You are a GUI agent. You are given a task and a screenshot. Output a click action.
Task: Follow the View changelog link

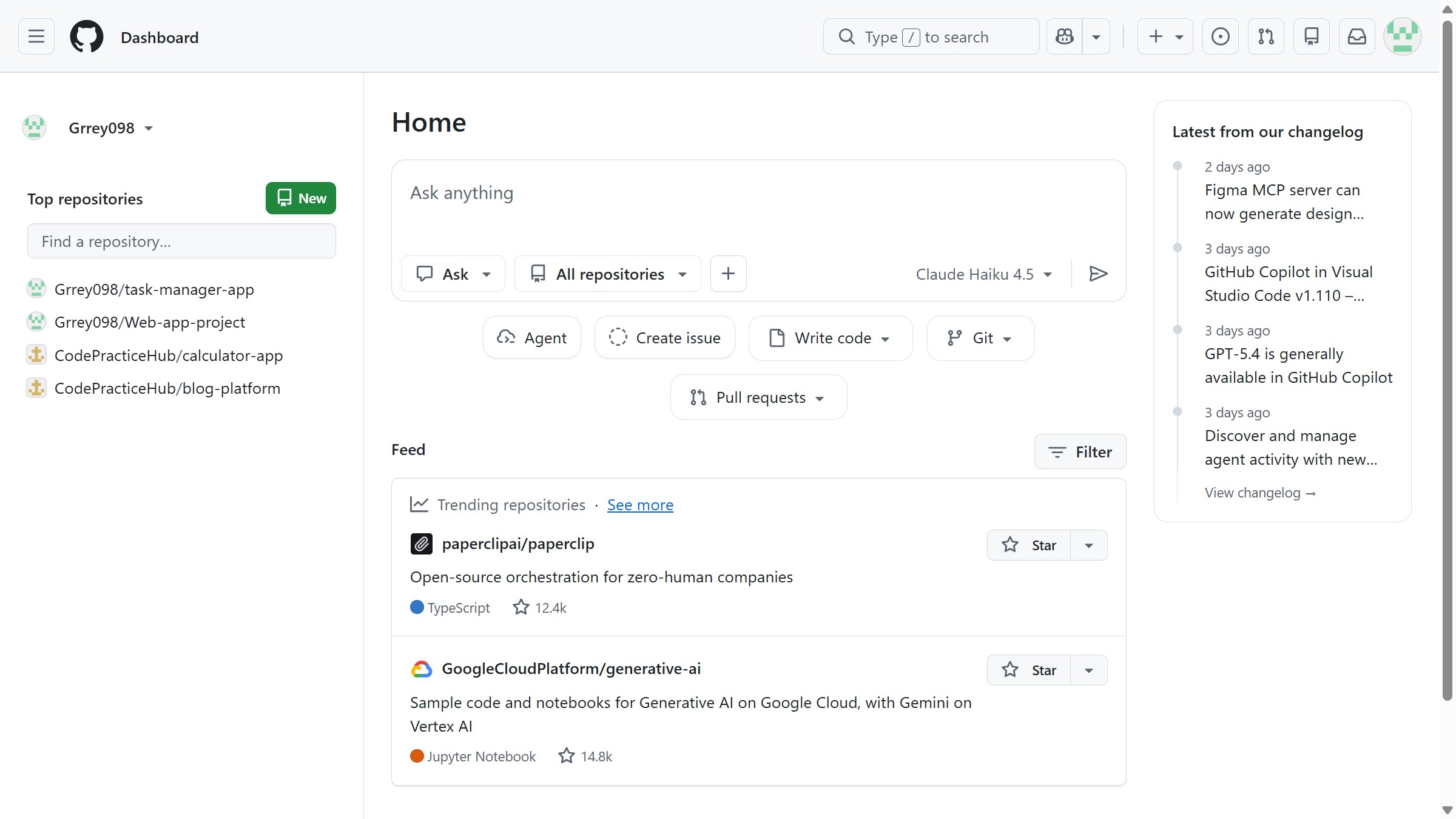point(1260,493)
